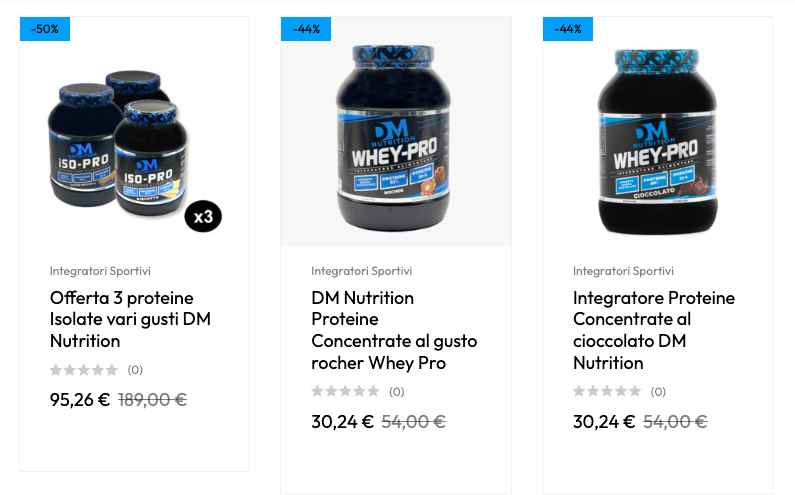
Task: Open DM Nutrition Proteine Concentrate rocher title
Action: [x=394, y=330]
